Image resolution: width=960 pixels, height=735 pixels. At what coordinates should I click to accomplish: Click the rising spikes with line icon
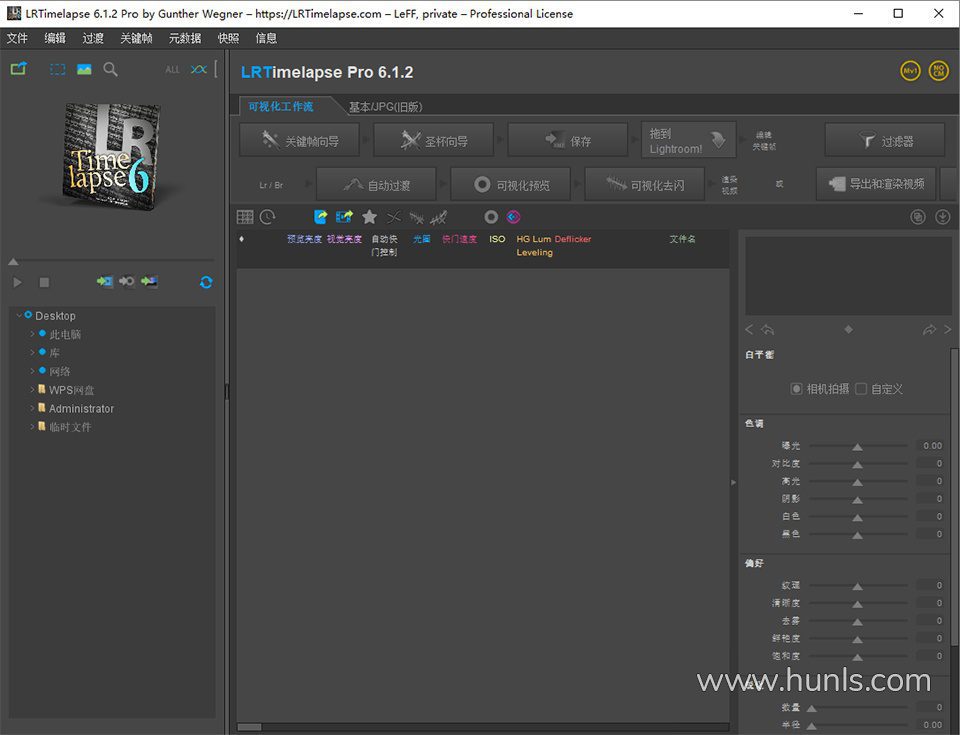[x=438, y=217]
